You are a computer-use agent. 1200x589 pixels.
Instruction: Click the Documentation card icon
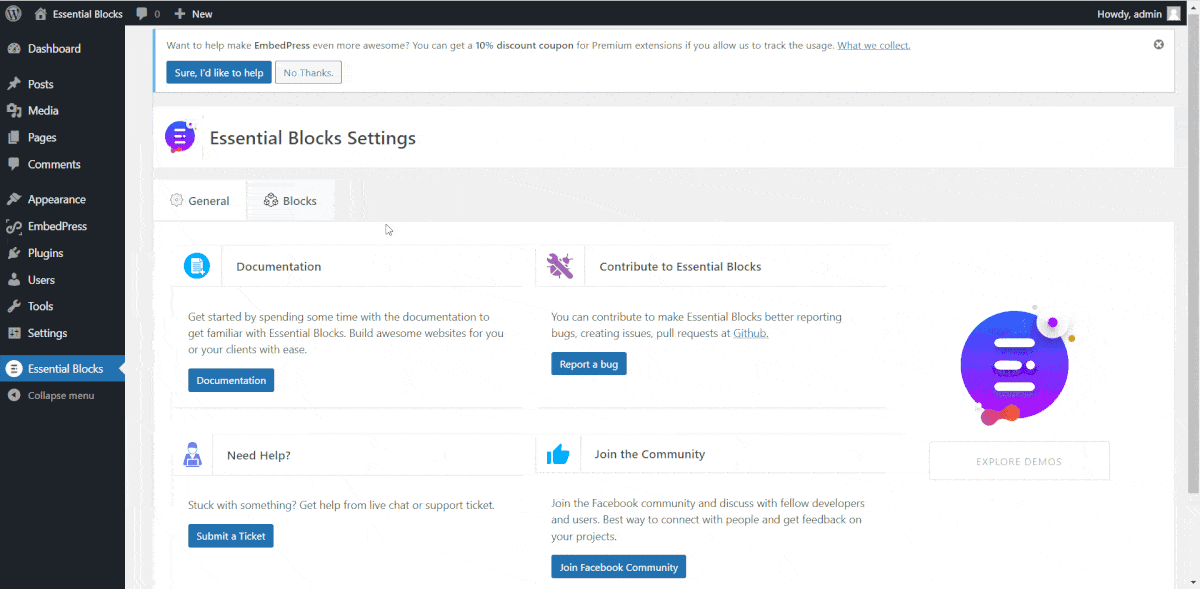197,266
